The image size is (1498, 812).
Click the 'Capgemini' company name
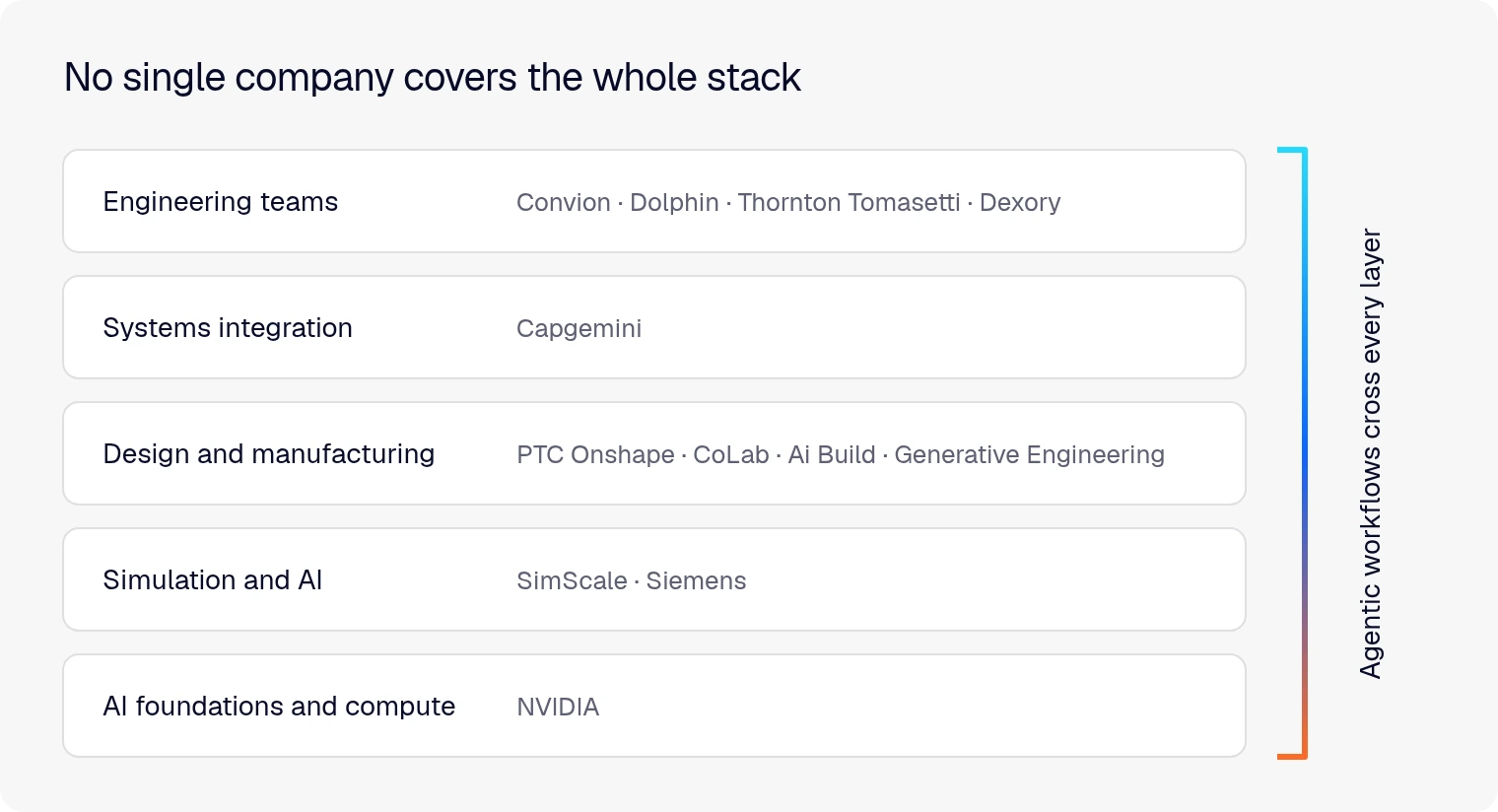pos(579,328)
